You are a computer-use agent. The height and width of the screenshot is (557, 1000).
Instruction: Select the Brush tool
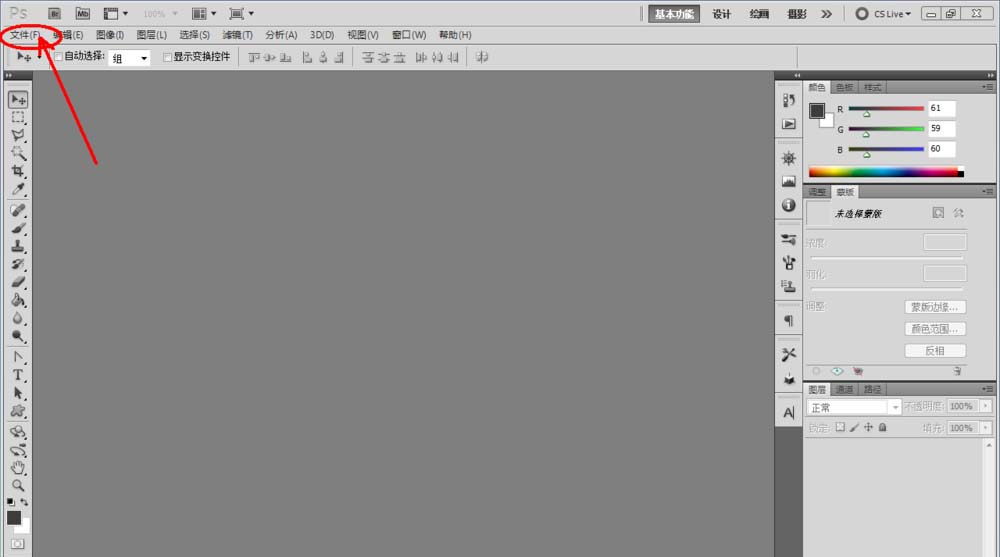18,228
